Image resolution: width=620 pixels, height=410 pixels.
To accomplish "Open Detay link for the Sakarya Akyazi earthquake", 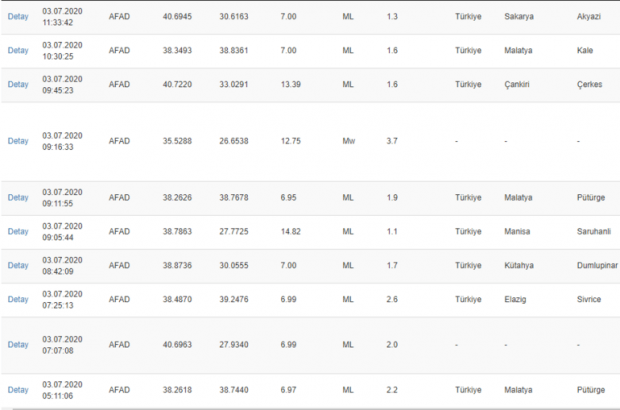I will tap(18, 18).
